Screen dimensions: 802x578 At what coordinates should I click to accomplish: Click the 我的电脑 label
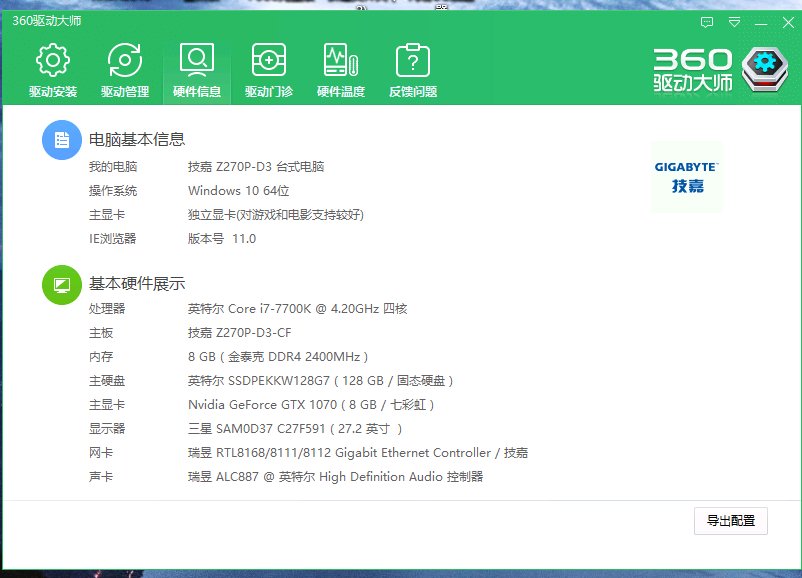(x=113, y=167)
